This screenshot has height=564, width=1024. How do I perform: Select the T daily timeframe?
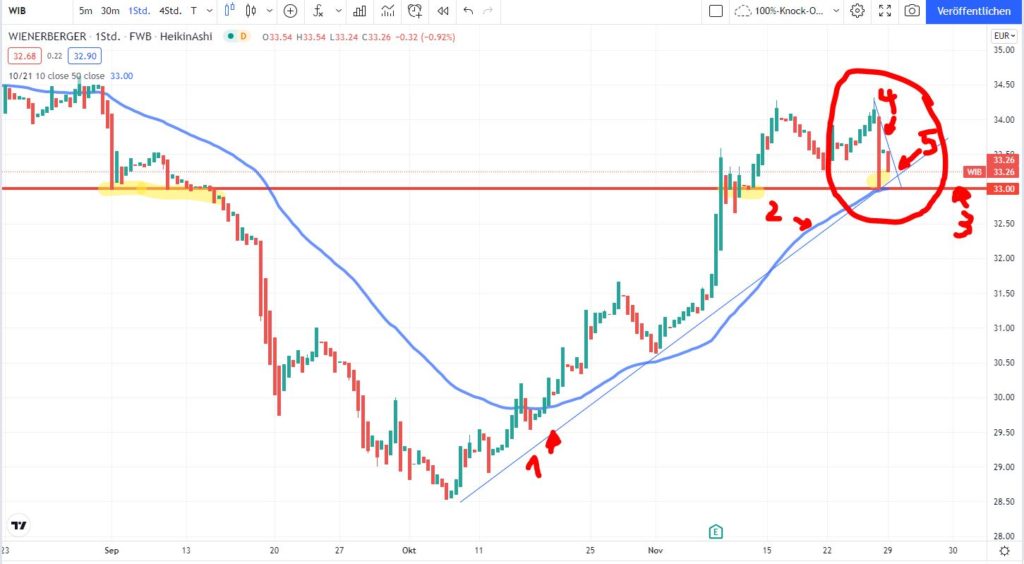[x=193, y=11]
